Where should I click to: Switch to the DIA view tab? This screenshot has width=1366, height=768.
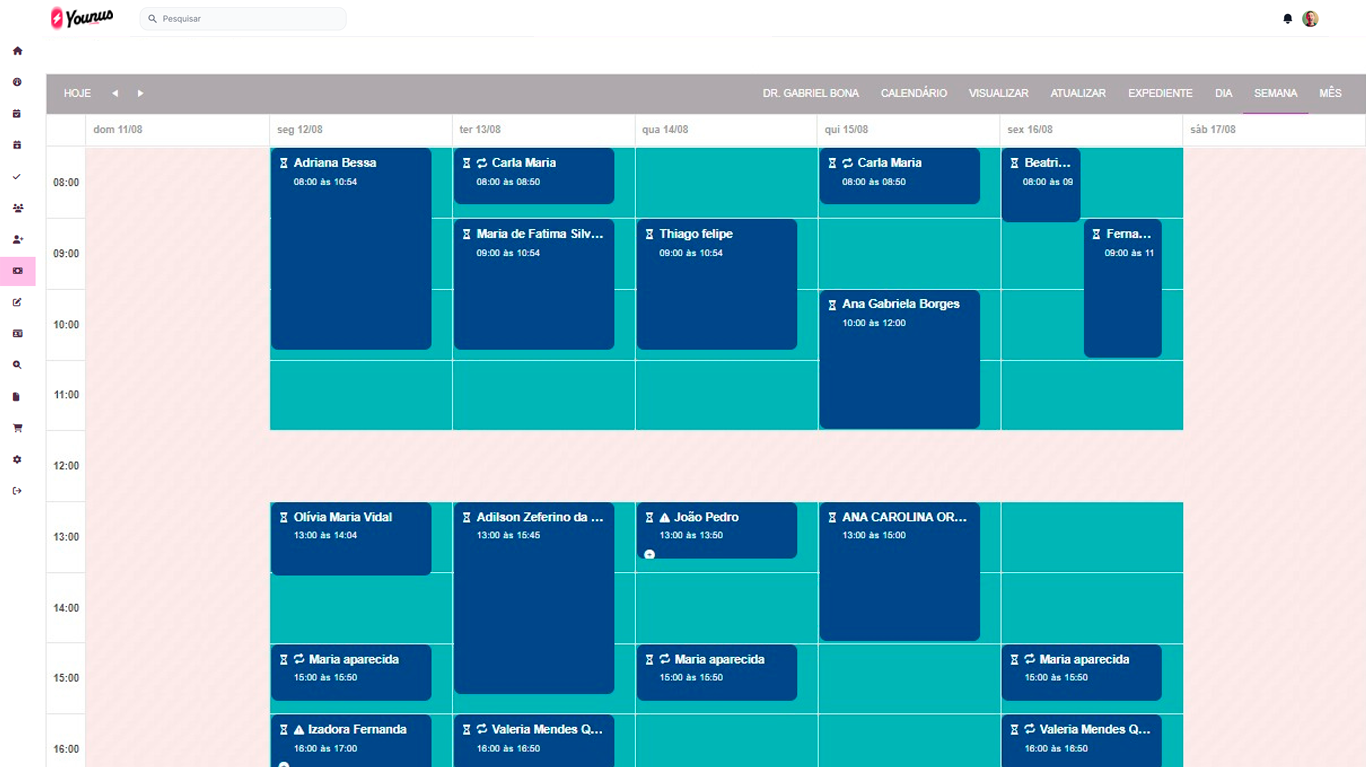tap(1223, 94)
